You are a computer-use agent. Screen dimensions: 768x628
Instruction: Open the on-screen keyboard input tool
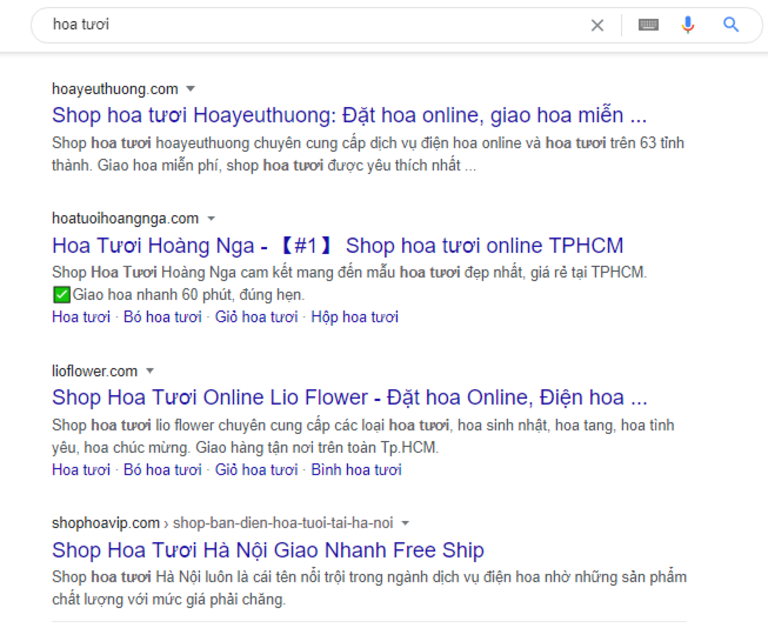(648, 25)
